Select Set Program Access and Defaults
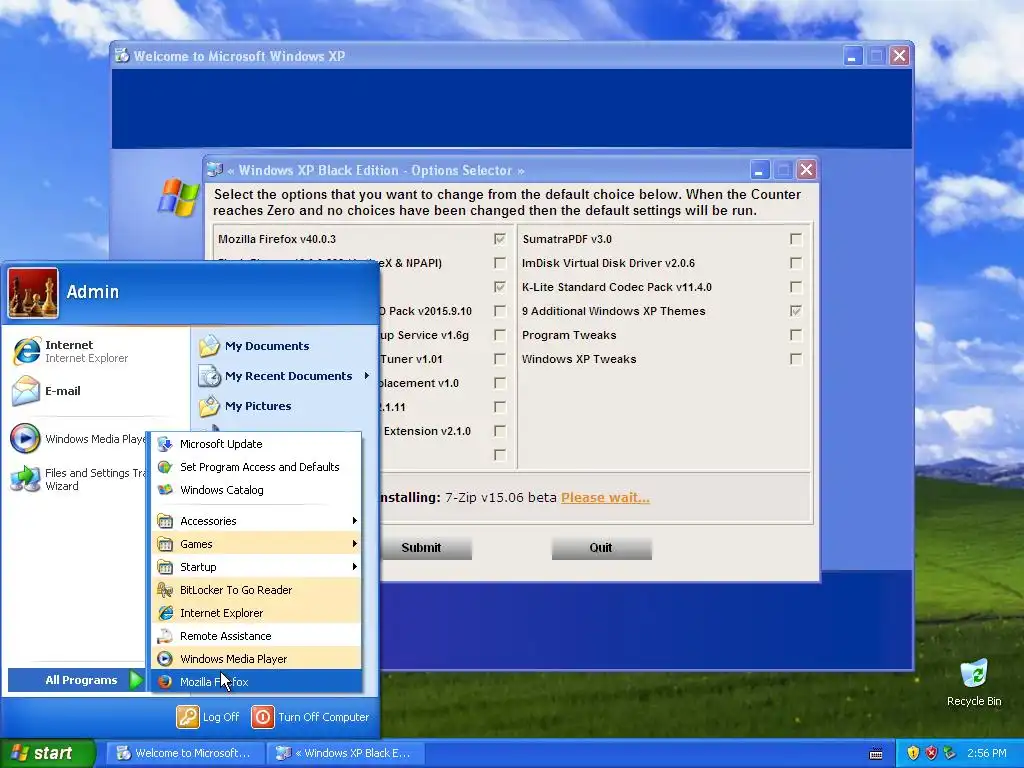The image size is (1024, 768). [257, 467]
